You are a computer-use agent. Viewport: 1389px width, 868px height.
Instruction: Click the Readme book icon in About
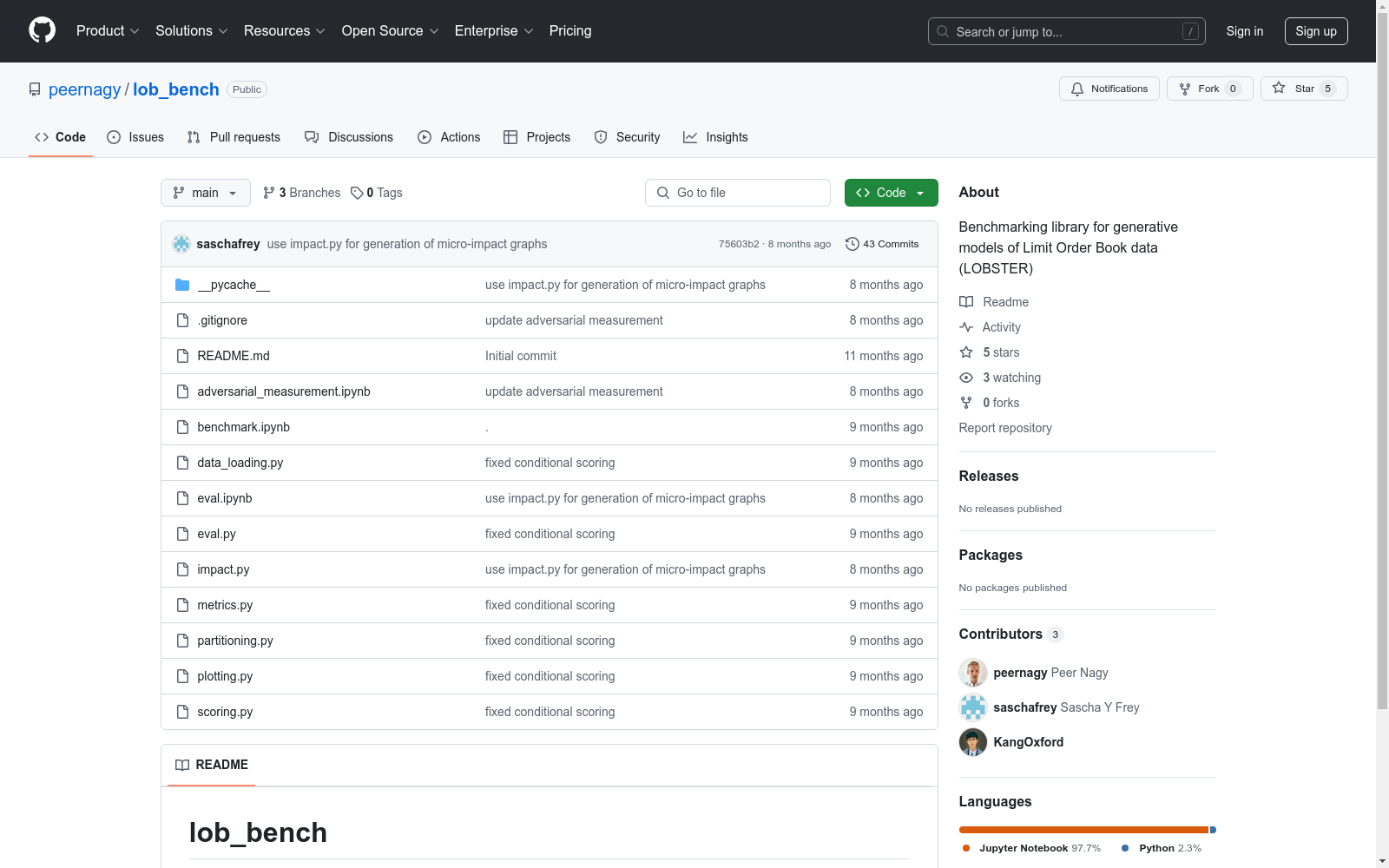pyautogui.click(x=966, y=302)
